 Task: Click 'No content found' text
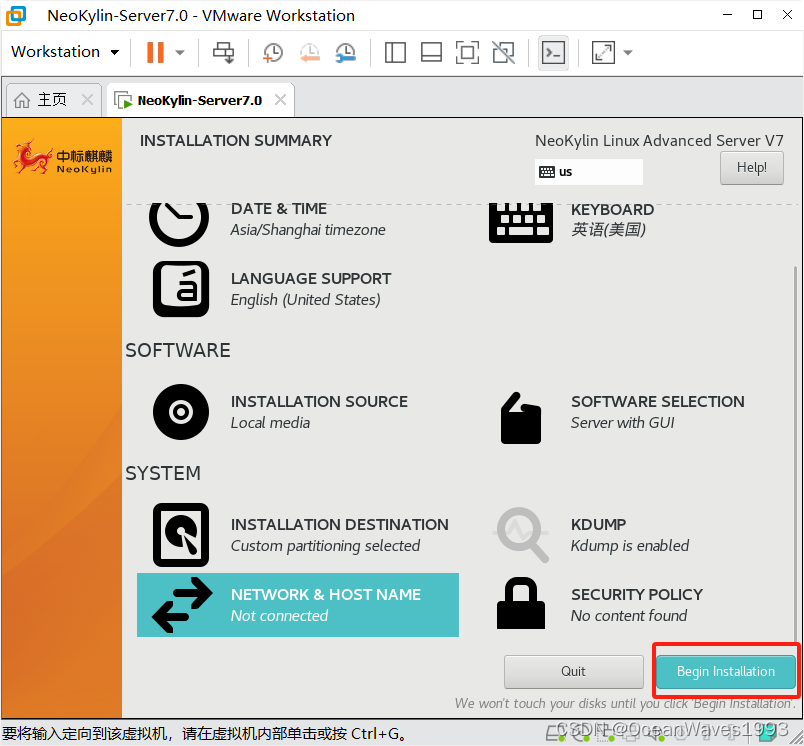click(x=629, y=615)
